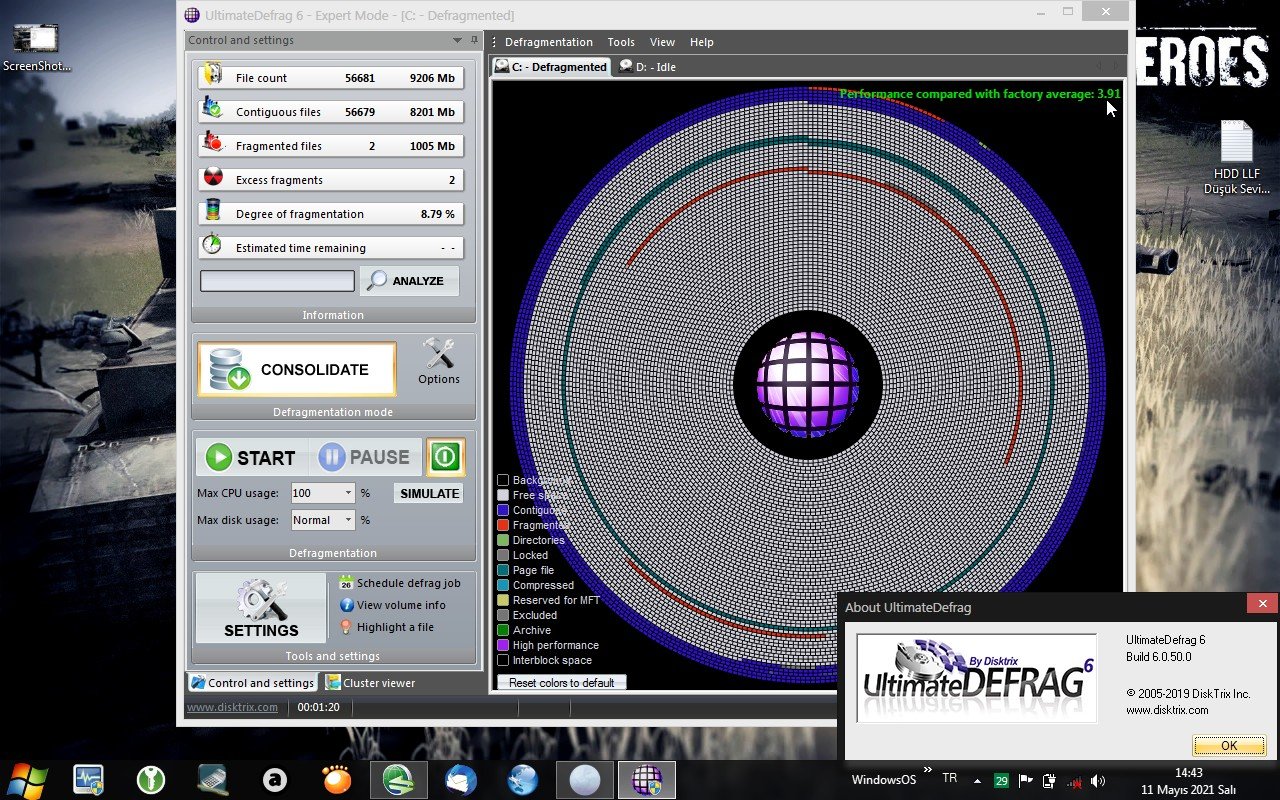1280x800 pixels.
Task: Click the Compressed legend color swatch
Action: [x=503, y=585]
